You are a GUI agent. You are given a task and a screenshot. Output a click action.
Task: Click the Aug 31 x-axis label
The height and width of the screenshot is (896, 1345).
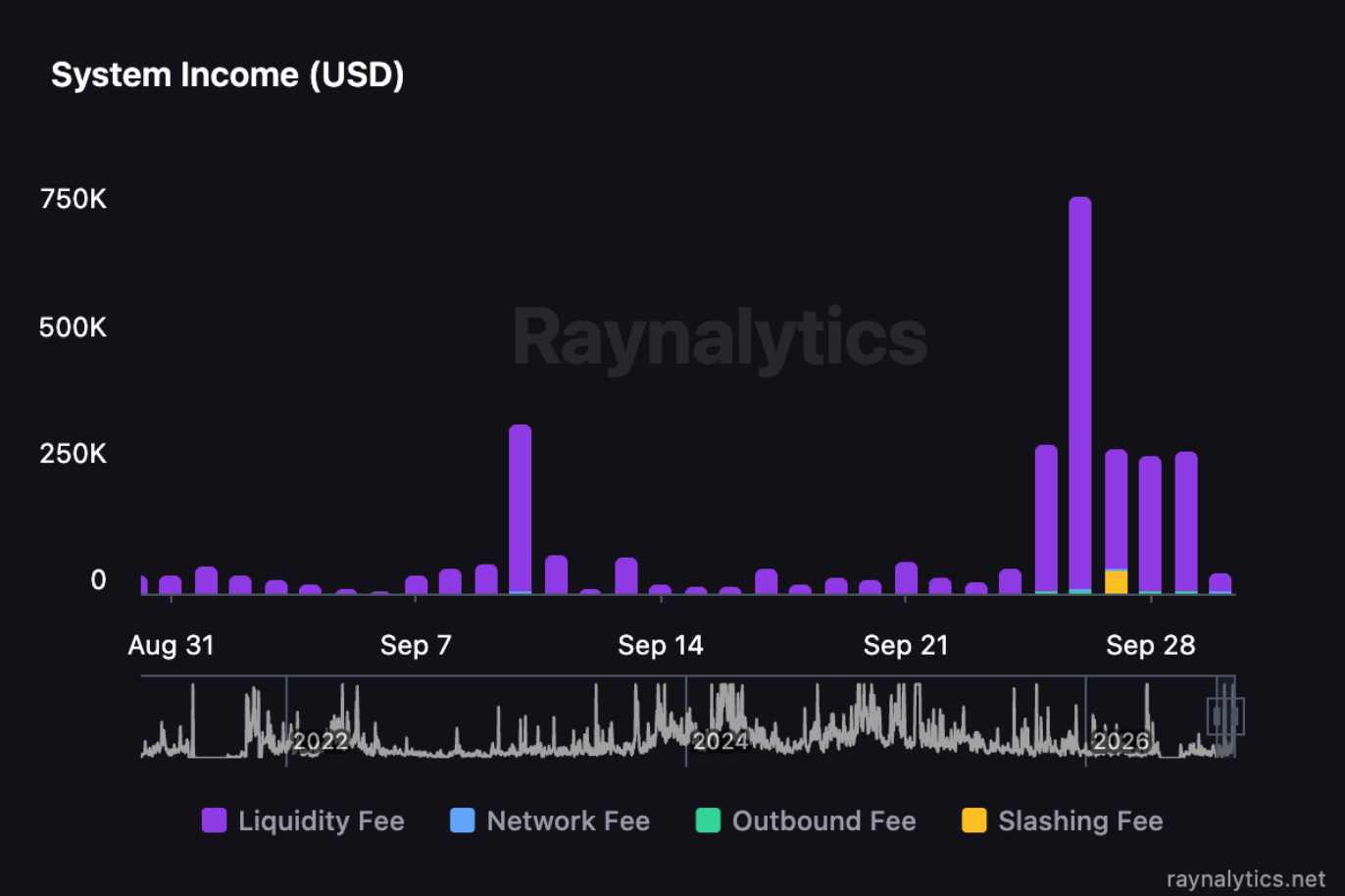click(172, 645)
